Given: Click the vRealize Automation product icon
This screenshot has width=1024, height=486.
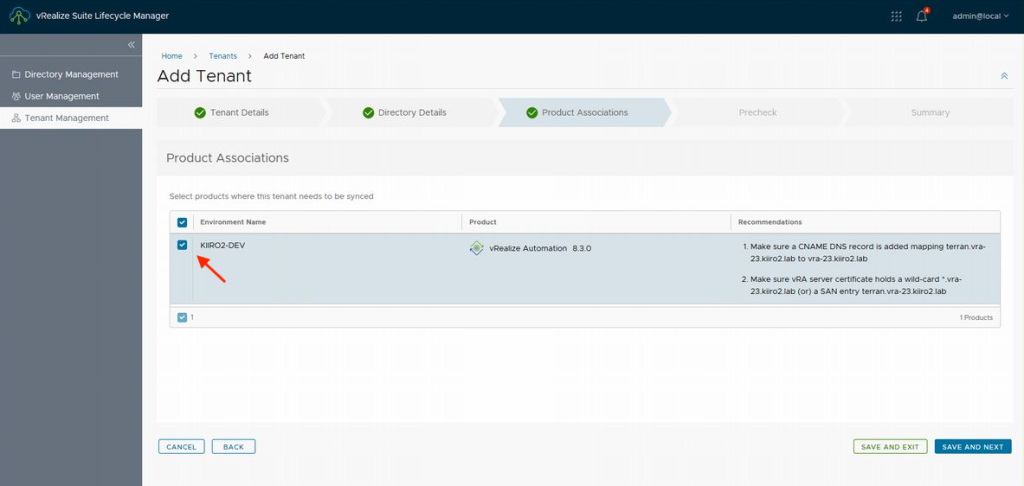Looking at the screenshot, I should point(477,248).
